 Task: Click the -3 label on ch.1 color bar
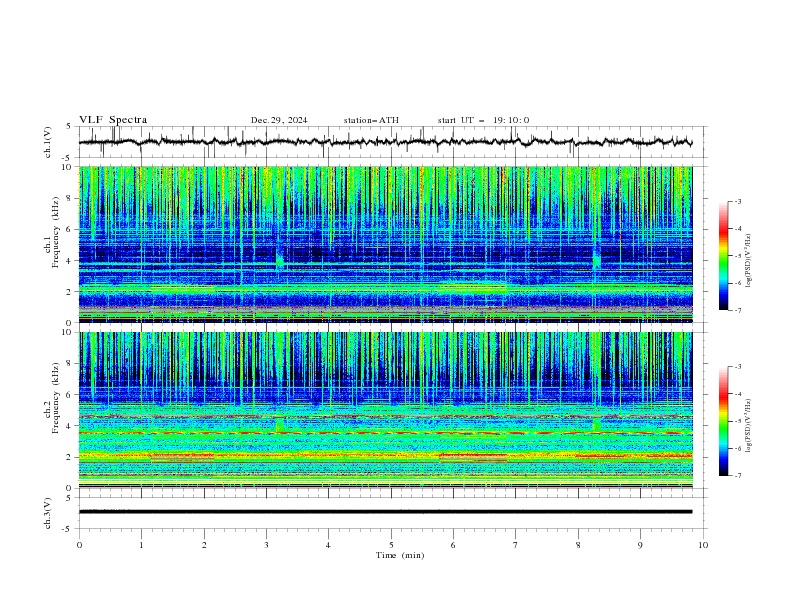(x=737, y=201)
